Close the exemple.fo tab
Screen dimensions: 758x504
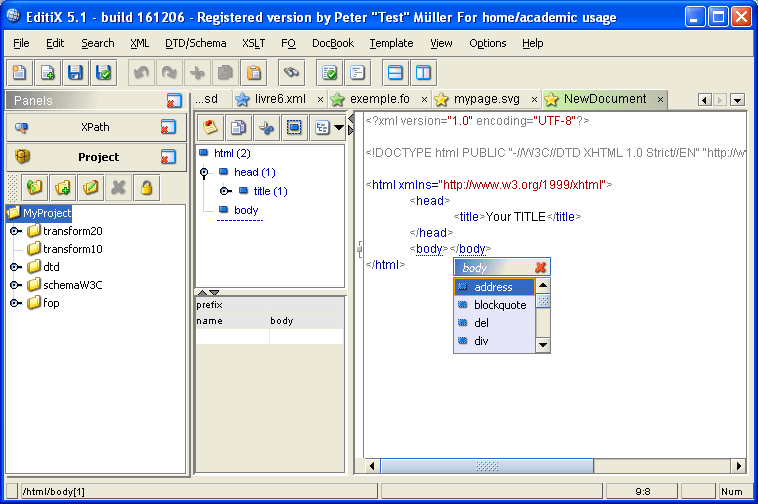424,100
